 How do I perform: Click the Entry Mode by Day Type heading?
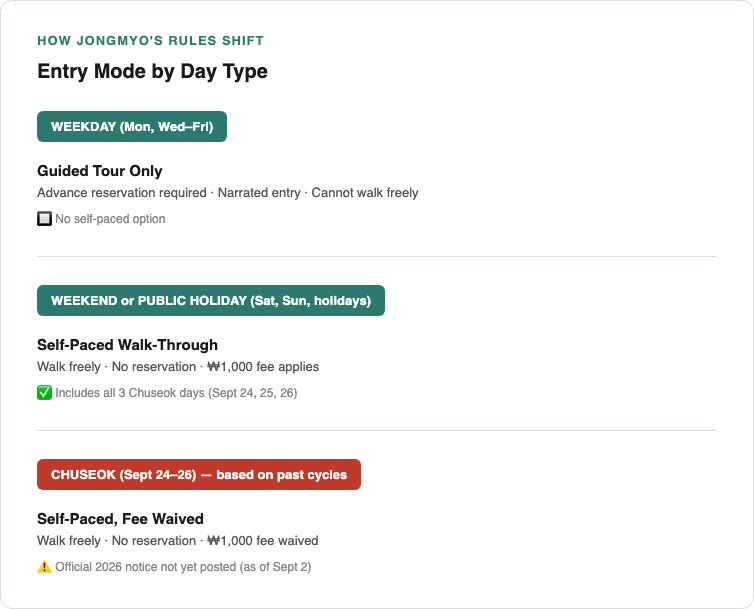[152, 71]
